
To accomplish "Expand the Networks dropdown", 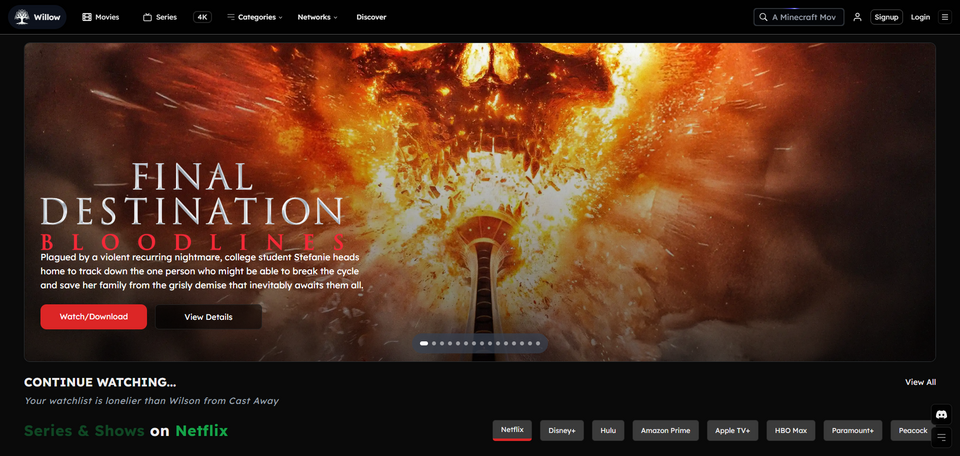I will [x=317, y=17].
